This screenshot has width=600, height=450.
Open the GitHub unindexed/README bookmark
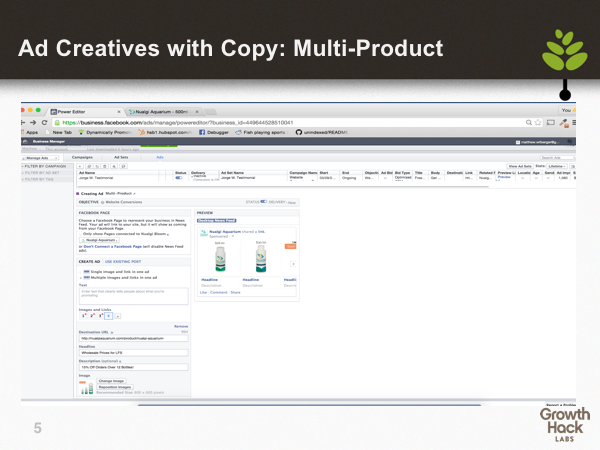(x=321, y=132)
